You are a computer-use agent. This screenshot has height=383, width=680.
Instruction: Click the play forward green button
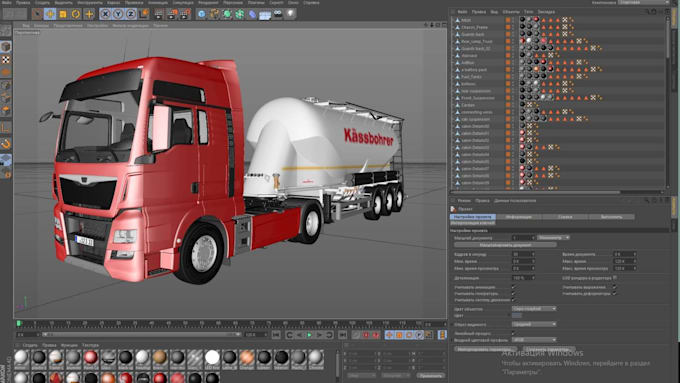click(x=309, y=335)
